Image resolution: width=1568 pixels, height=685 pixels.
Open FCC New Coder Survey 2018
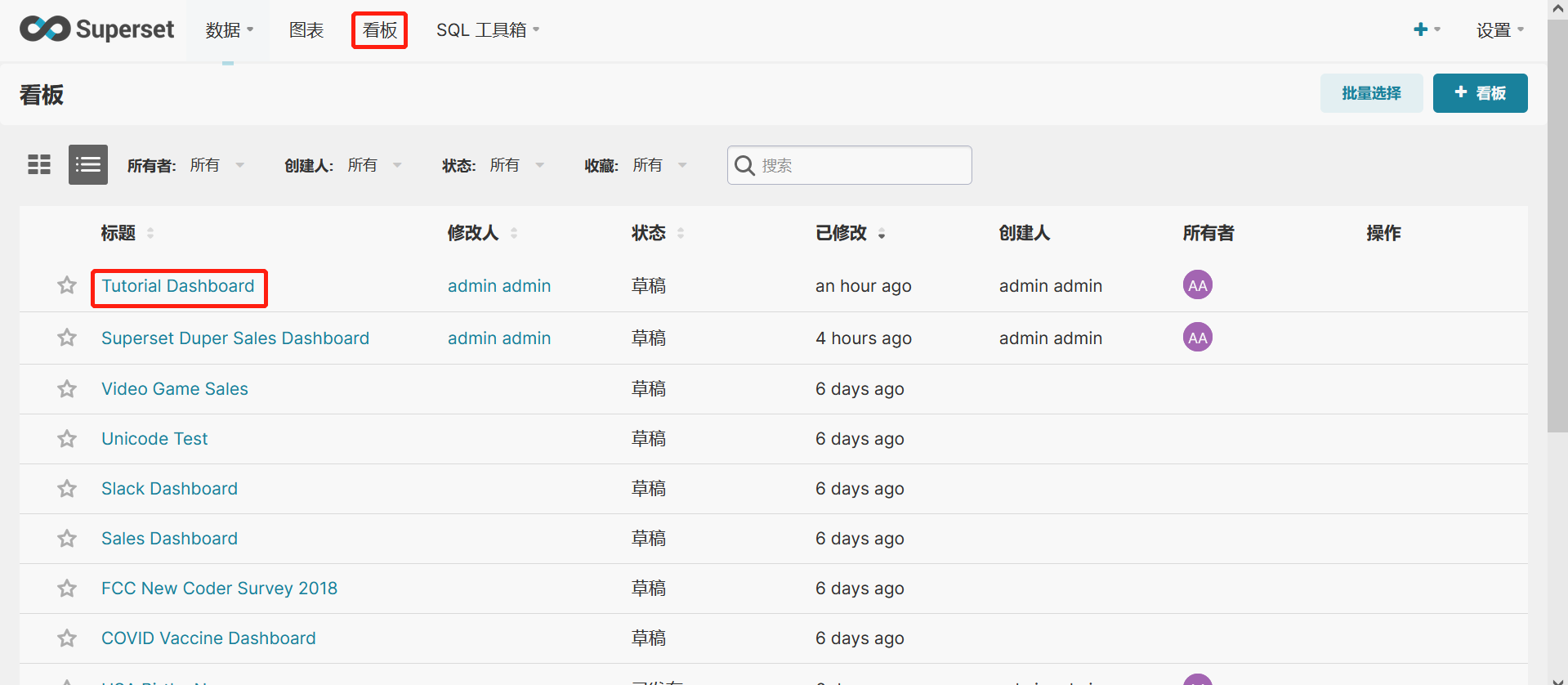coord(219,589)
